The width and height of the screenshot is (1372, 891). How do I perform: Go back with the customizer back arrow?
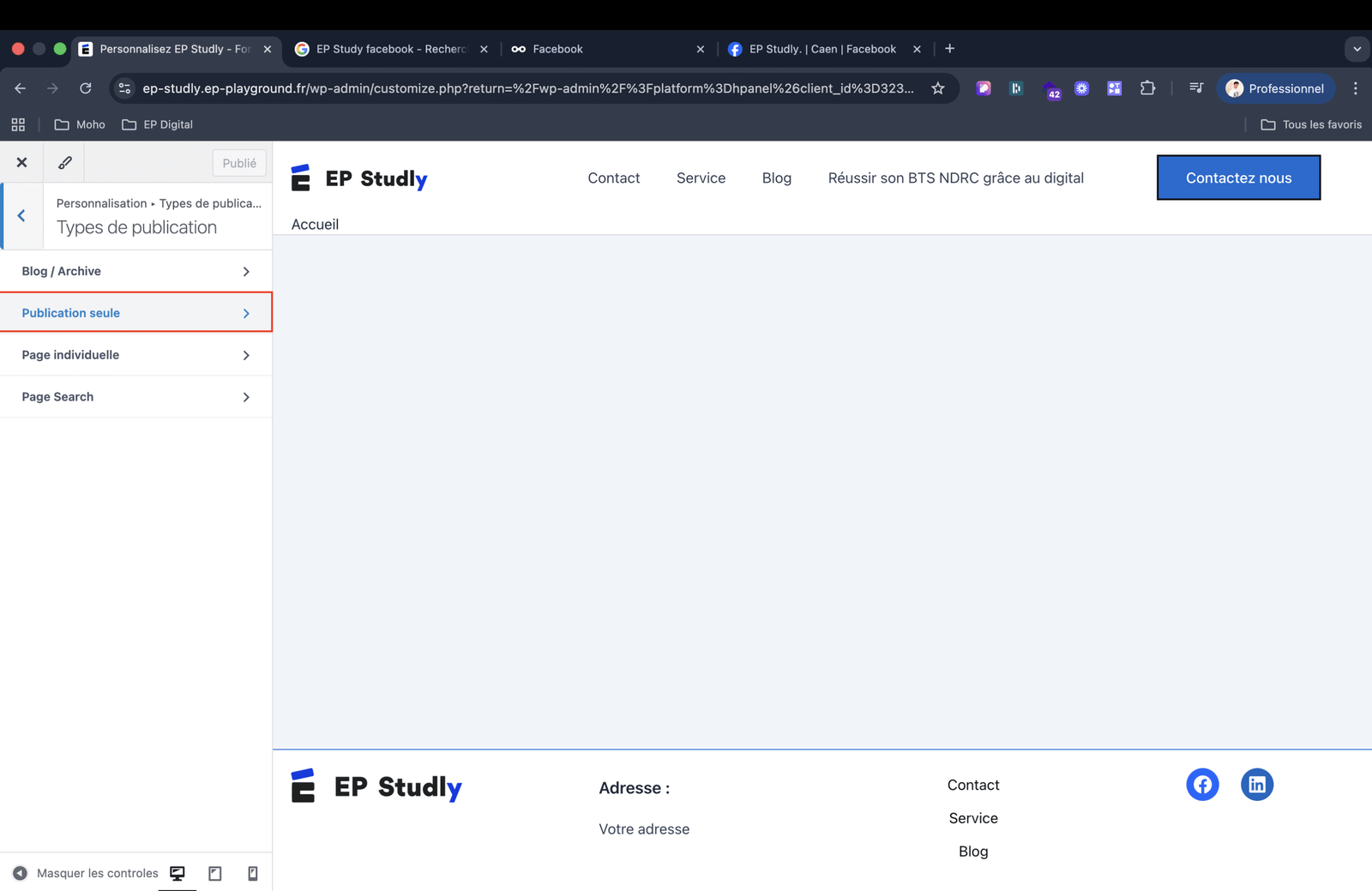pyautogui.click(x=21, y=216)
